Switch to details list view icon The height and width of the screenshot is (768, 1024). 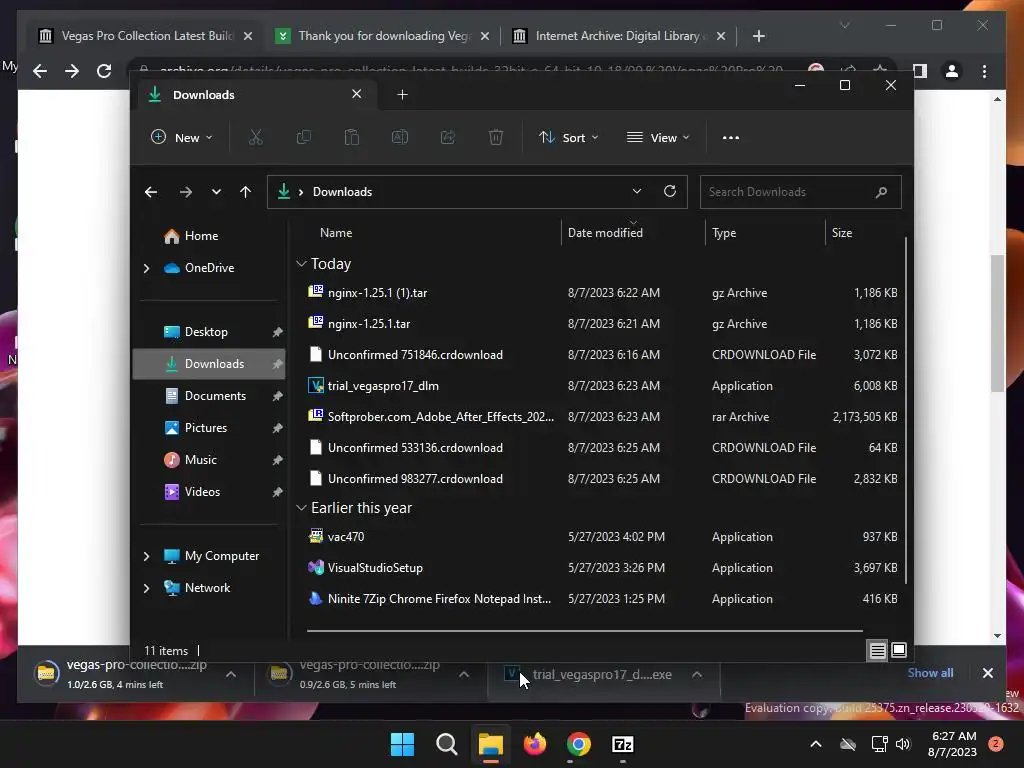click(878, 650)
